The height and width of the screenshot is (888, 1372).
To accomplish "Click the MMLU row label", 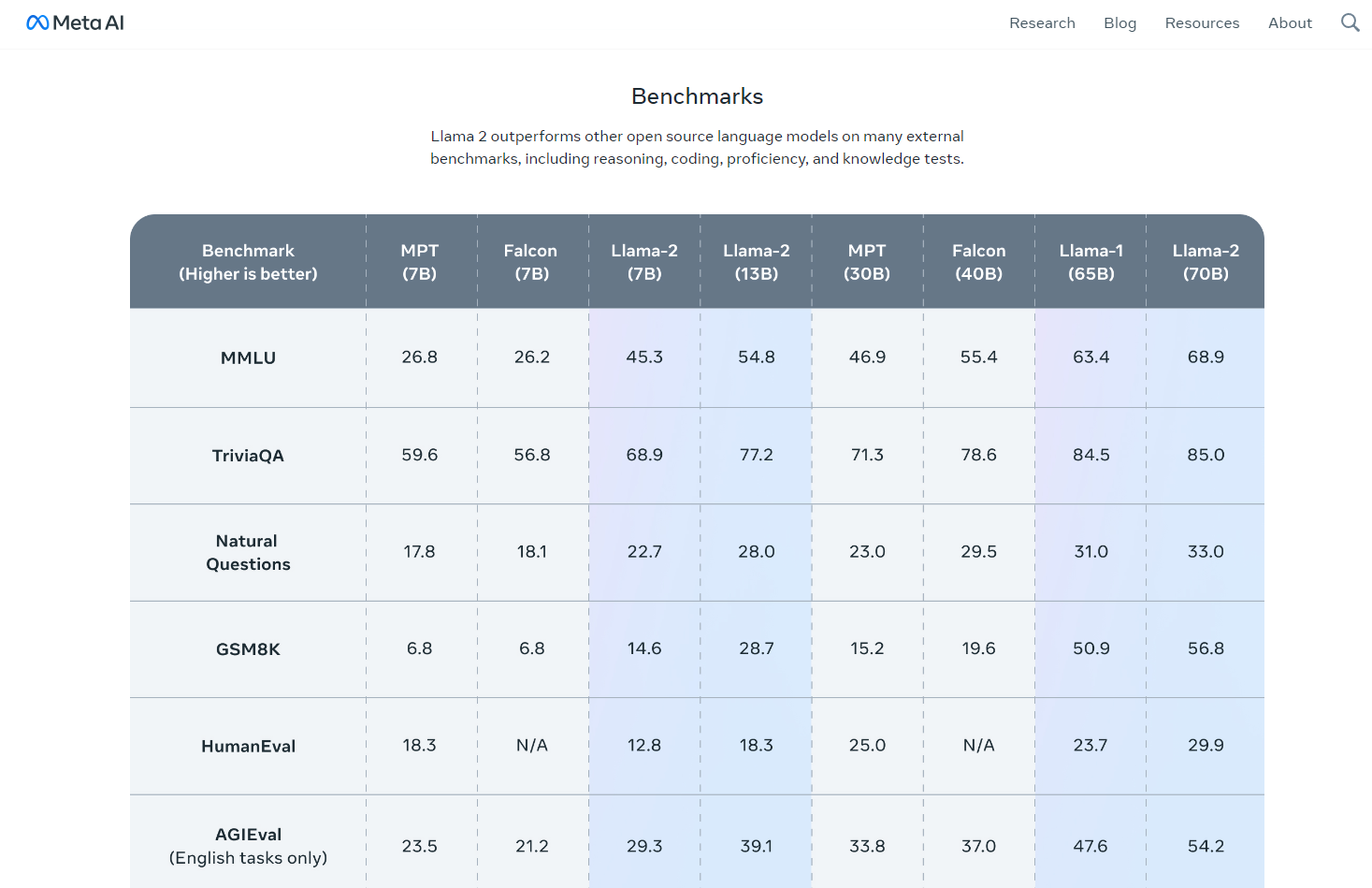I will pyautogui.click(x=248, y=357).
